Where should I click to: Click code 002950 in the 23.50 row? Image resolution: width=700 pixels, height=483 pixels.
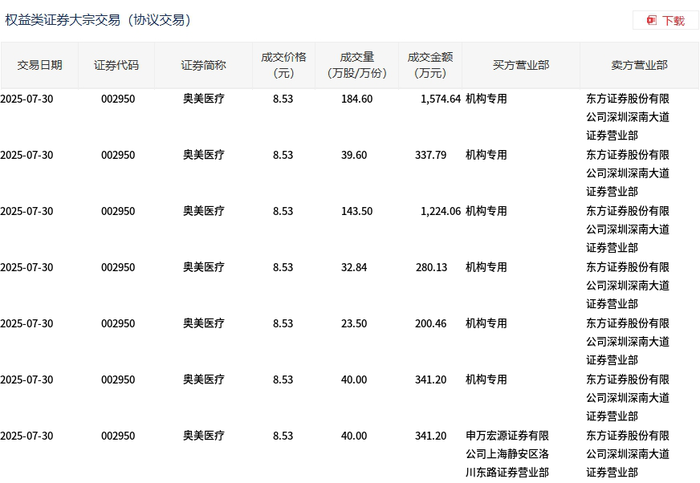(x=118, y=324)
